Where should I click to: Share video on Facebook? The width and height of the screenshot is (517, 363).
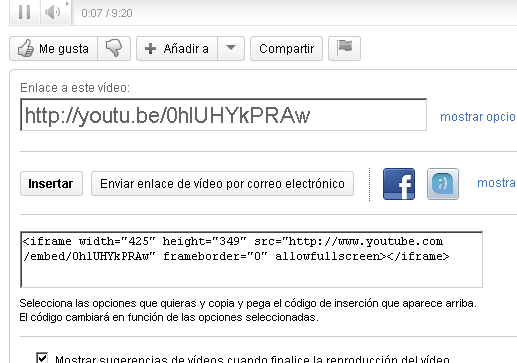coord(399,184)
